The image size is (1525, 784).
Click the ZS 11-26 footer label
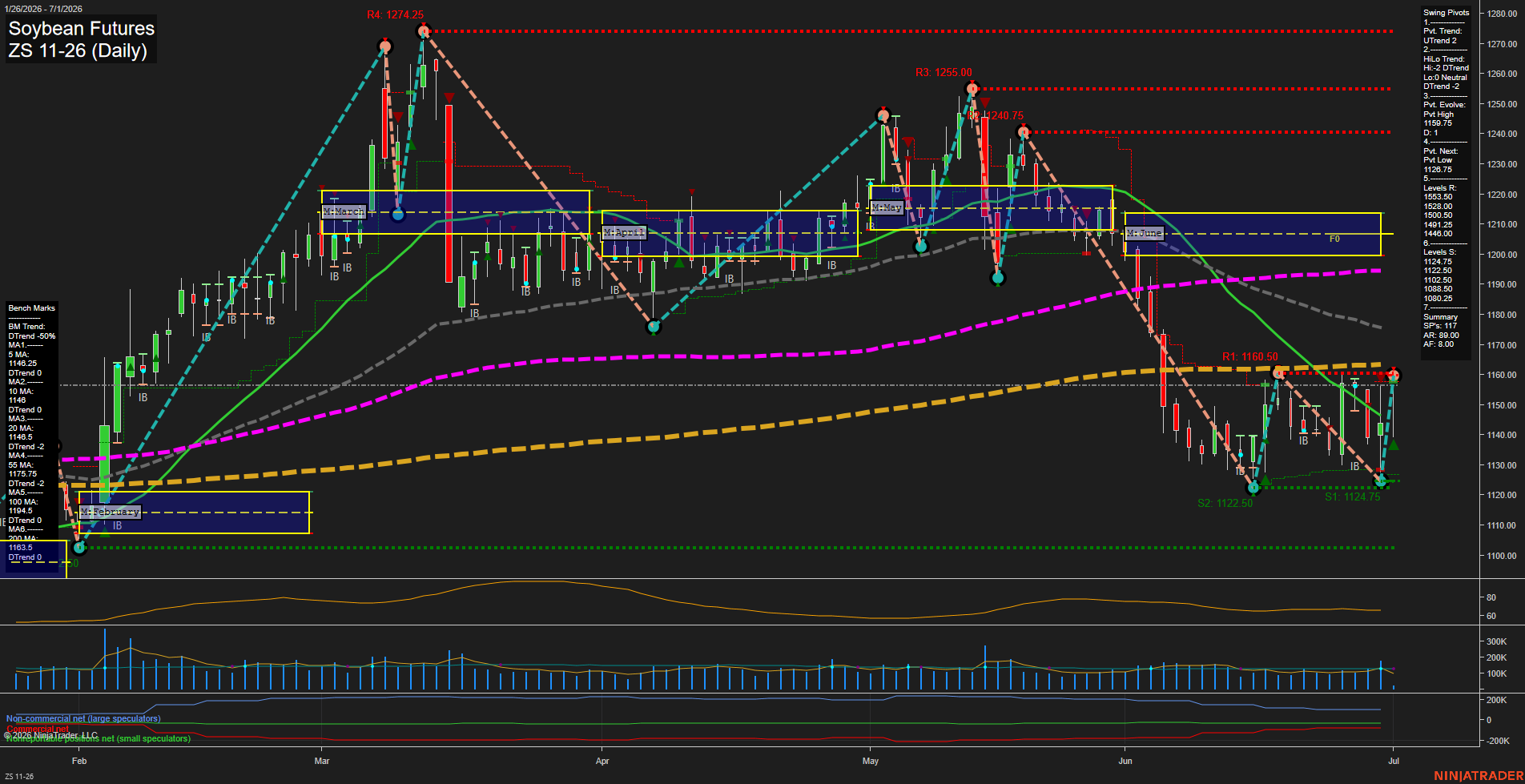(19, 777)
